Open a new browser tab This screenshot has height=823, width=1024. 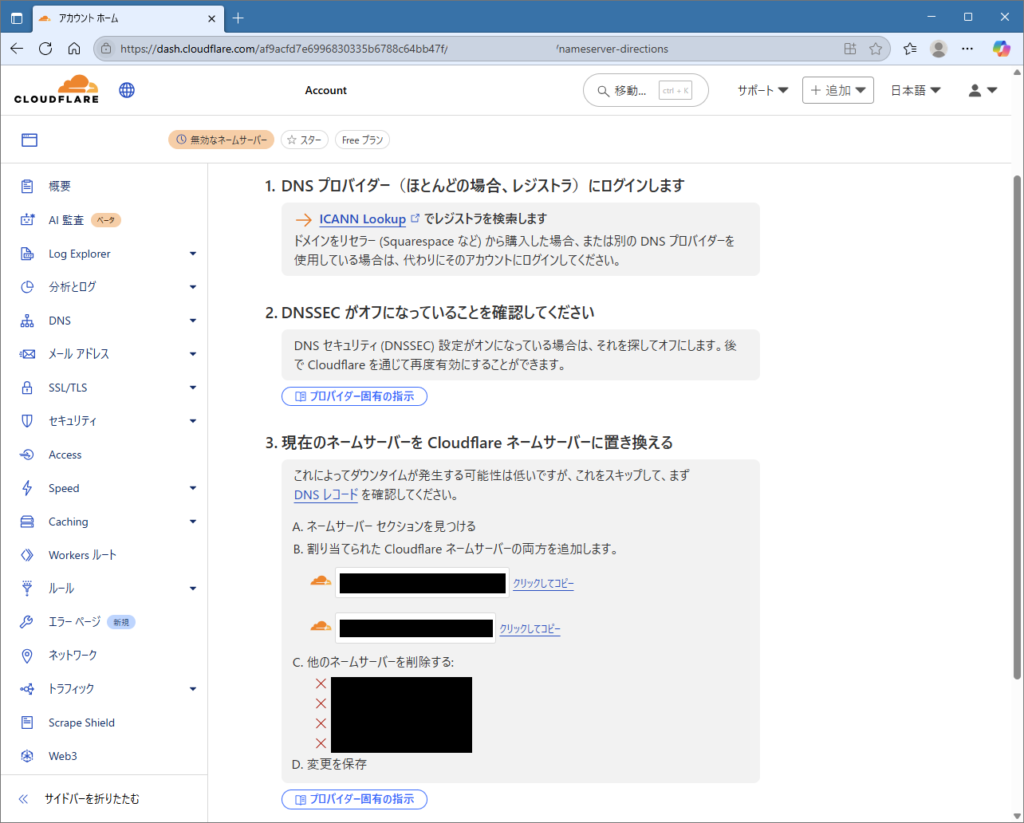coord(238,18)
